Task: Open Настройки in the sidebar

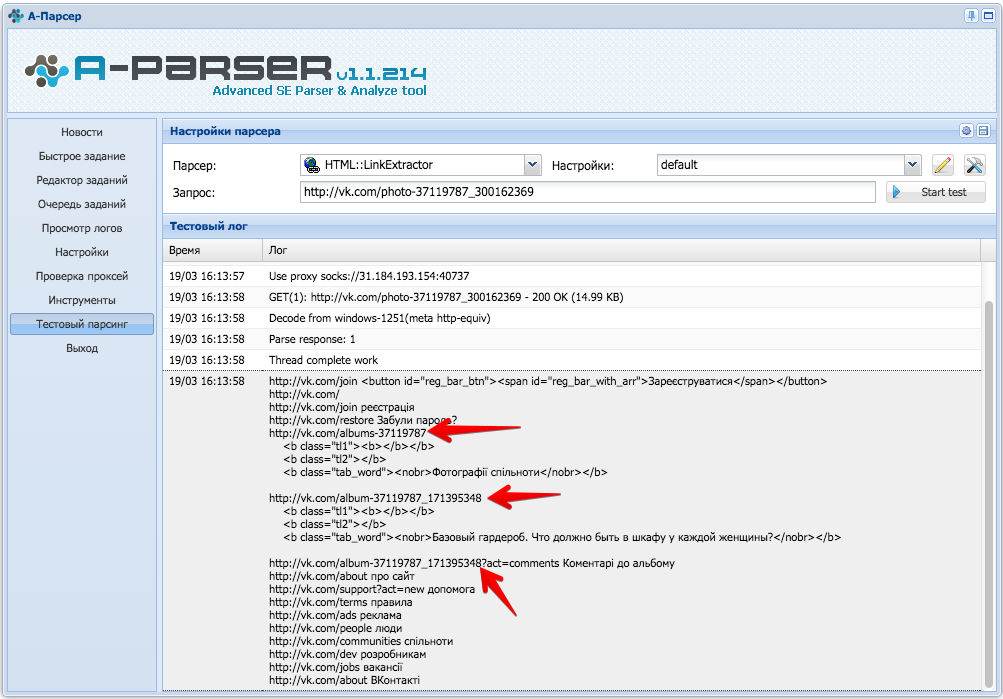Action: click(x=82, y=252)
